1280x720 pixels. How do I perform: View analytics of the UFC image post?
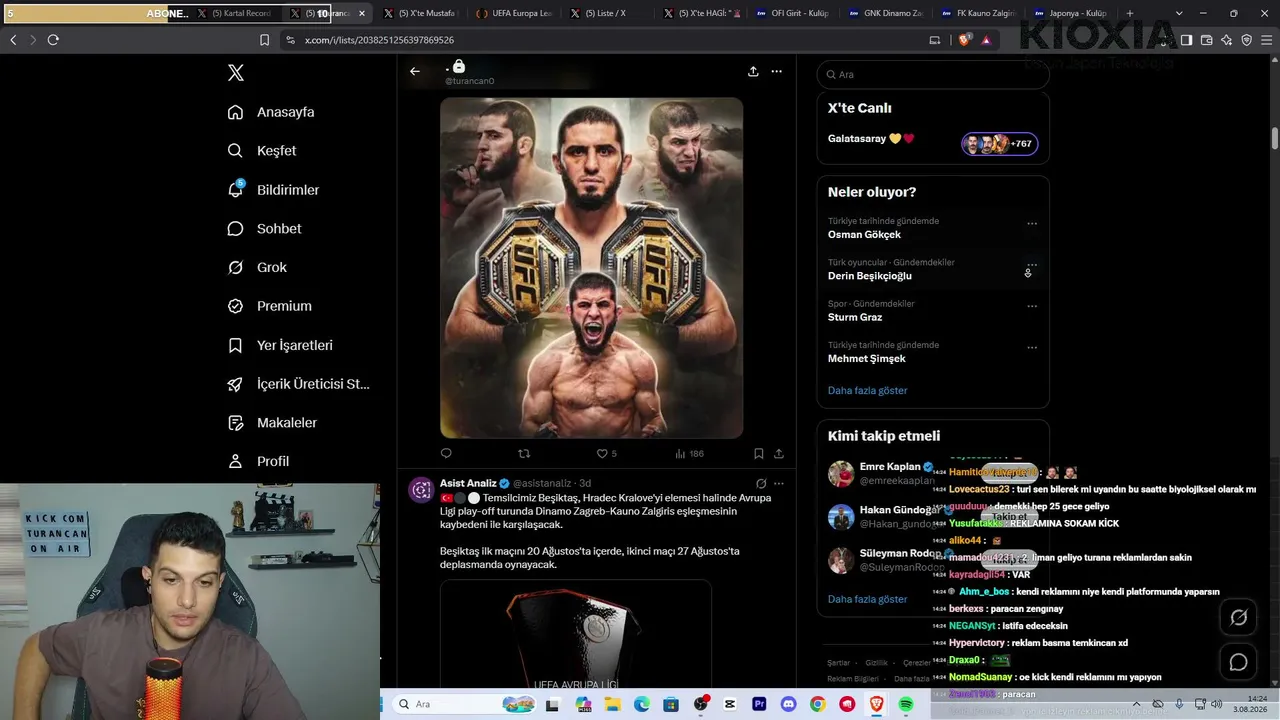pyautogui.click(x=689, y=453)
